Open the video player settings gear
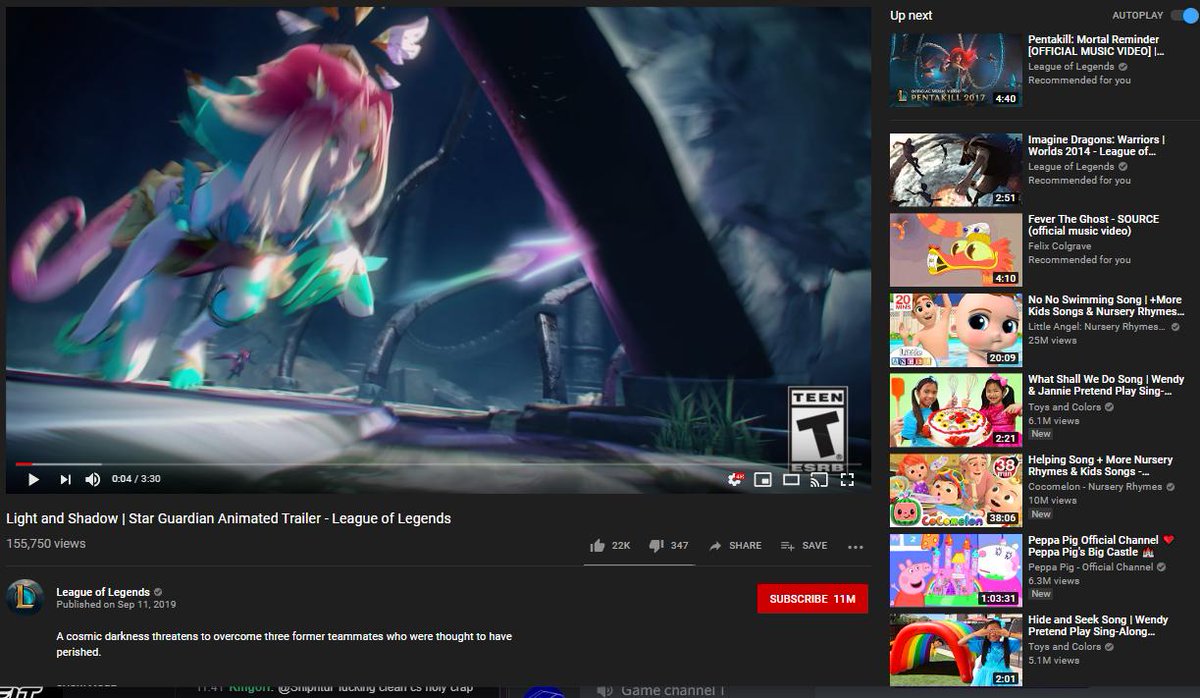The height and width of the screenshot is (698, 1200). (x=736, y=480)
